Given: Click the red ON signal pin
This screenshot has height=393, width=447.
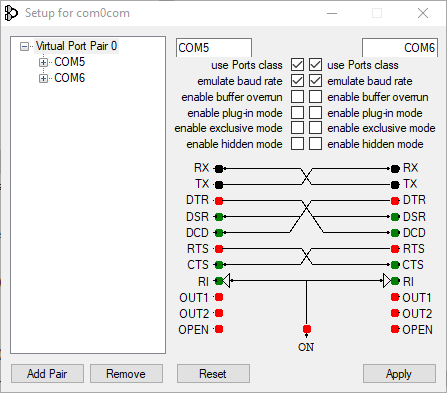Looking at the screenshot, I should [307, 329].
